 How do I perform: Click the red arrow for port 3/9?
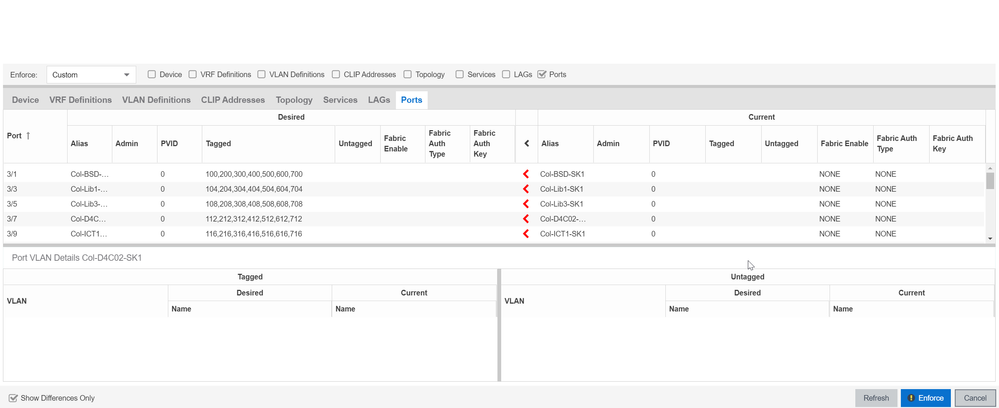[526, 234]
